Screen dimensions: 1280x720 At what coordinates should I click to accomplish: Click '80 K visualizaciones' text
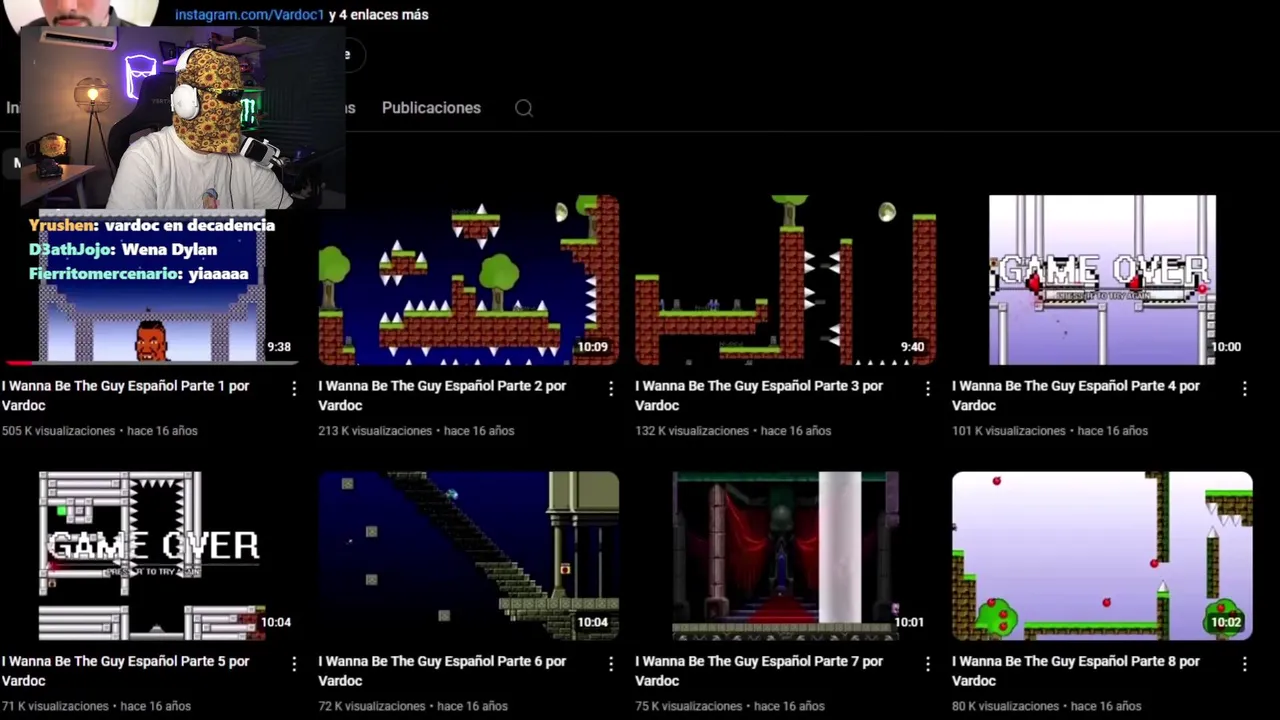pyautogui.click(x=1006, y=706)
